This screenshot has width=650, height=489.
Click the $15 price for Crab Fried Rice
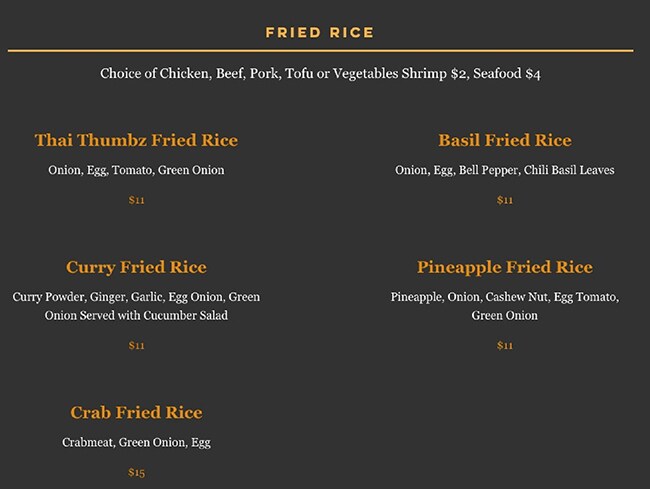[x=137, y=472]
